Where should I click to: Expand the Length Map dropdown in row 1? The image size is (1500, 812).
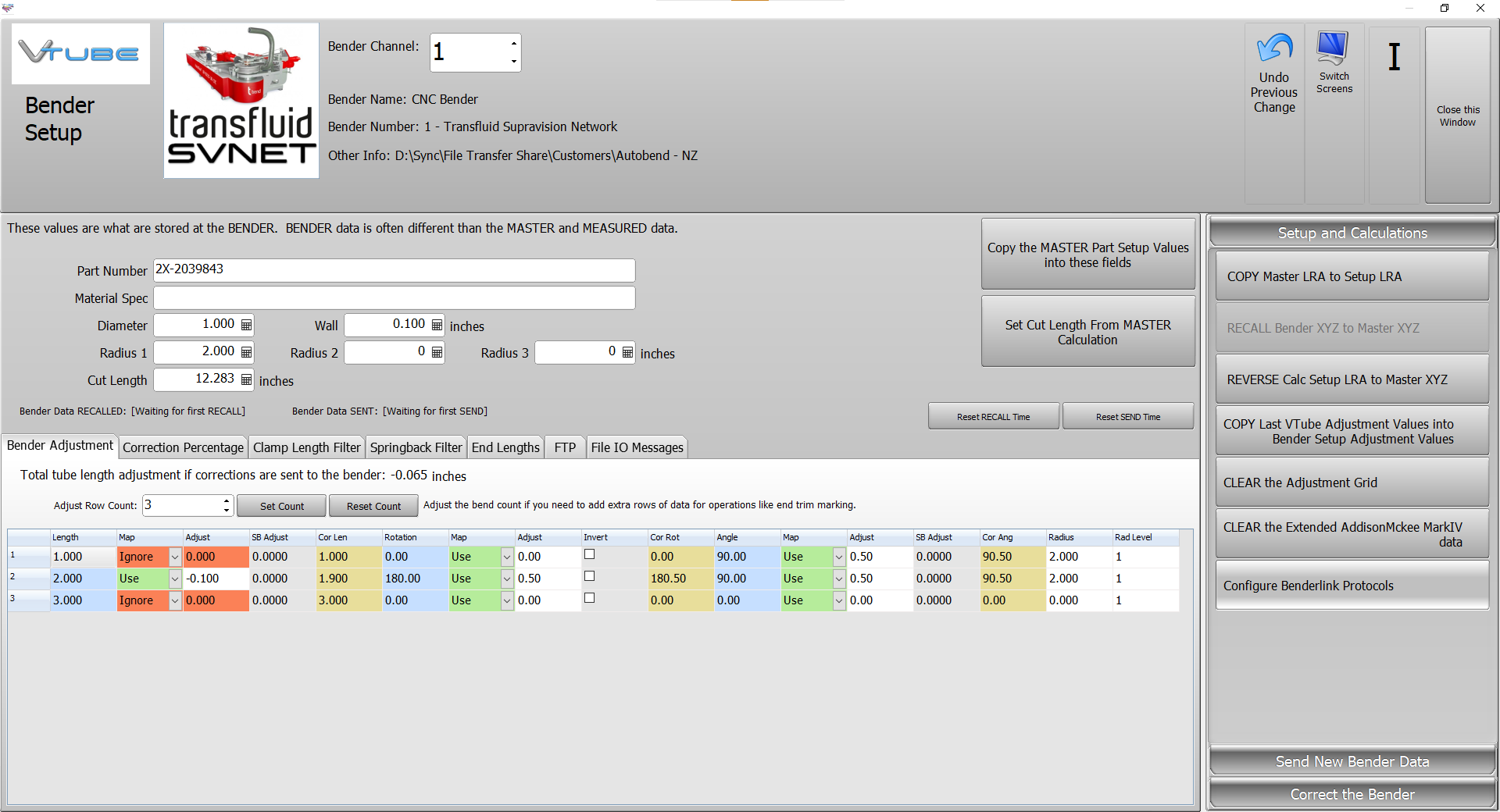tap(175, 557)
